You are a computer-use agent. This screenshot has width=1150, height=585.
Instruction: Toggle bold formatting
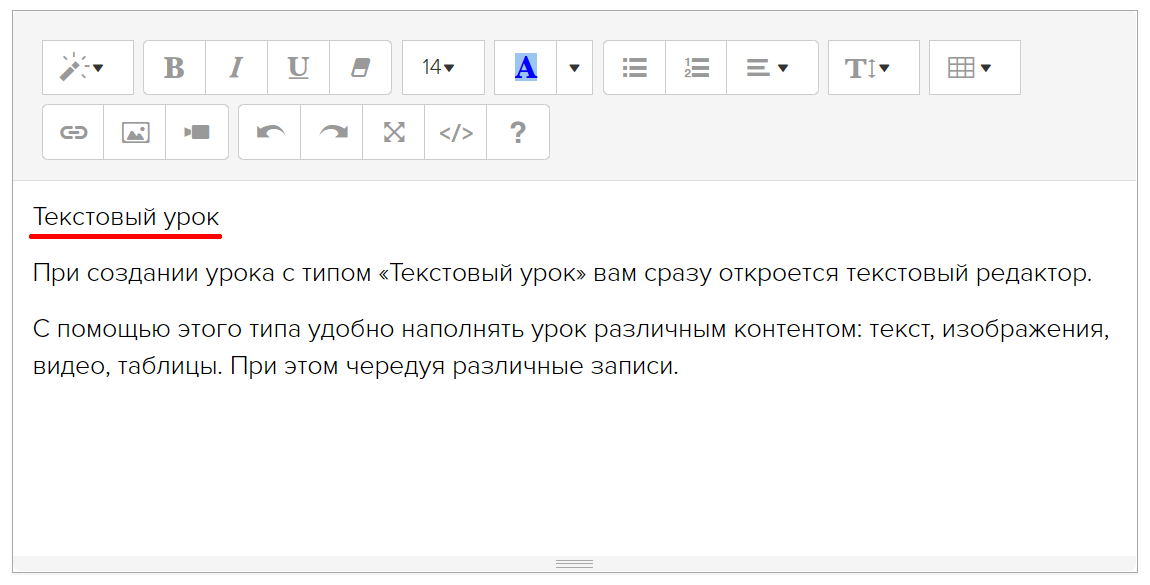(x=174, y=68)
